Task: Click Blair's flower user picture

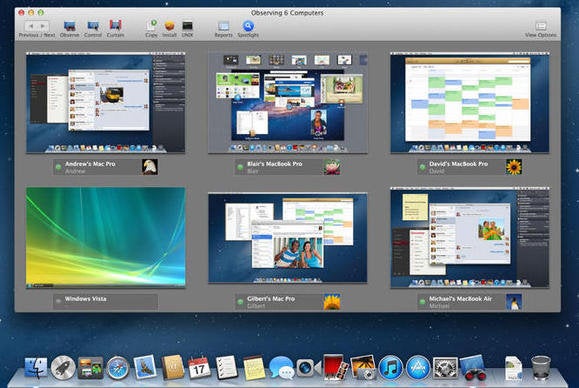Action: coord(332,167)
